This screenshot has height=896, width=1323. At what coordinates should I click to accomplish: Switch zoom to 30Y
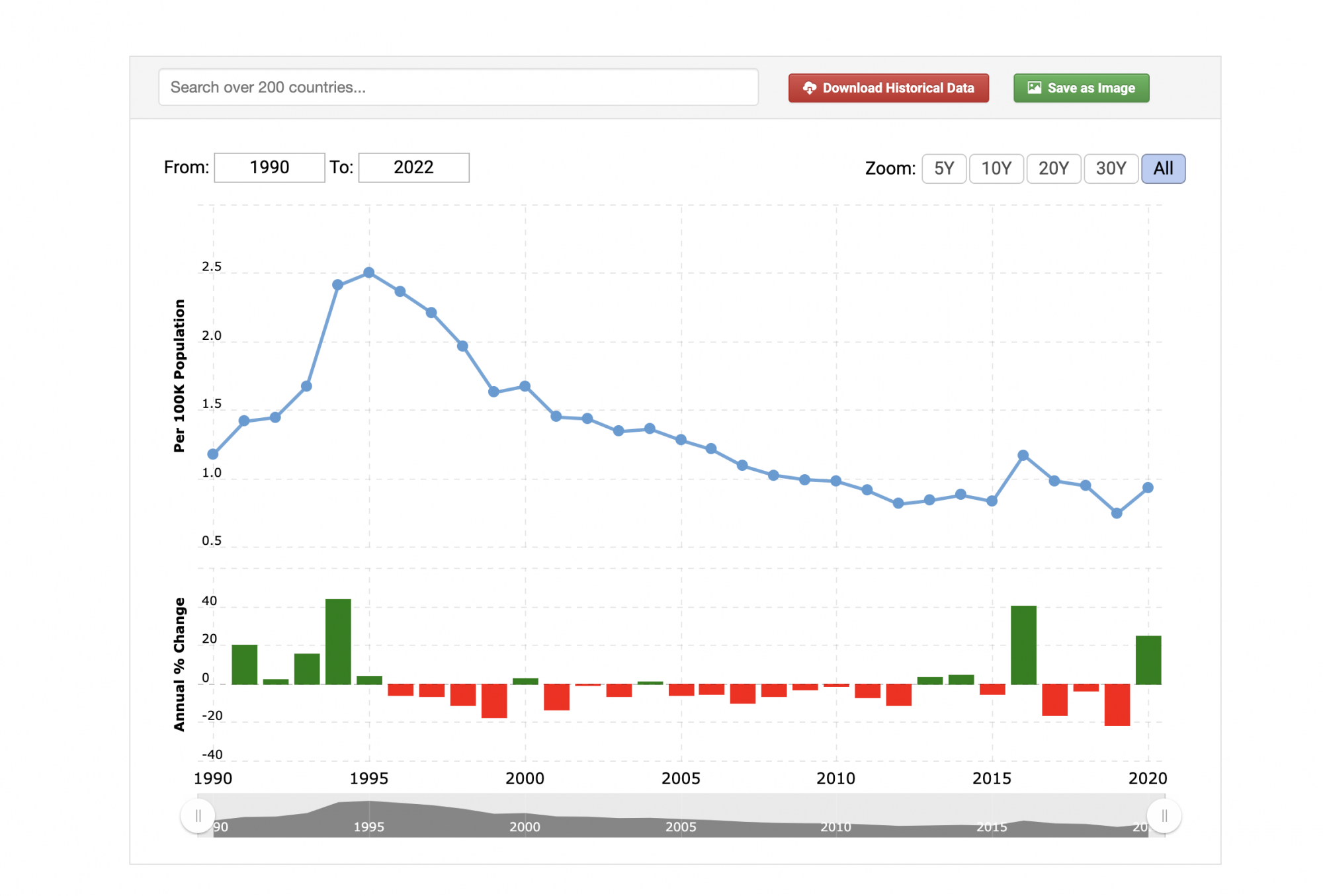click(x=1110, y=169)
